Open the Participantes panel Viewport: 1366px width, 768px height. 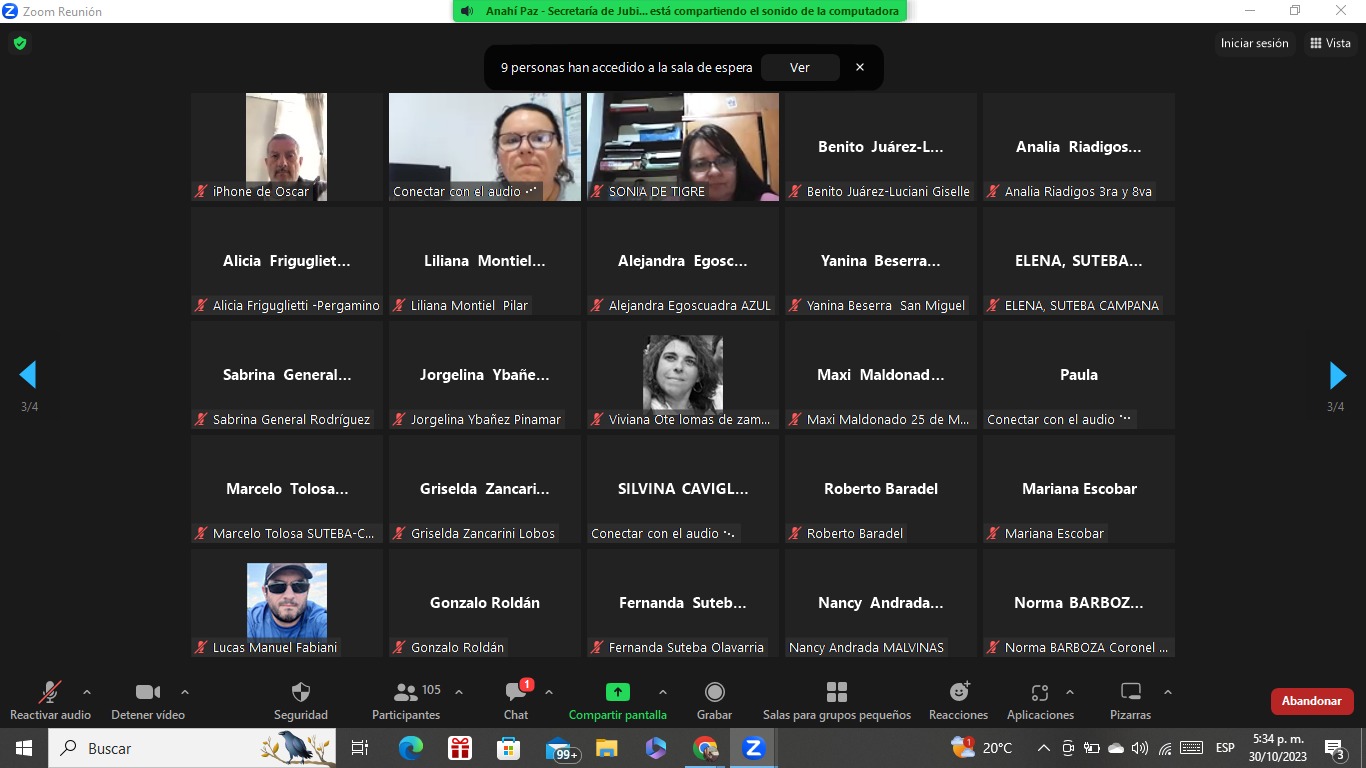pos(406,693)
